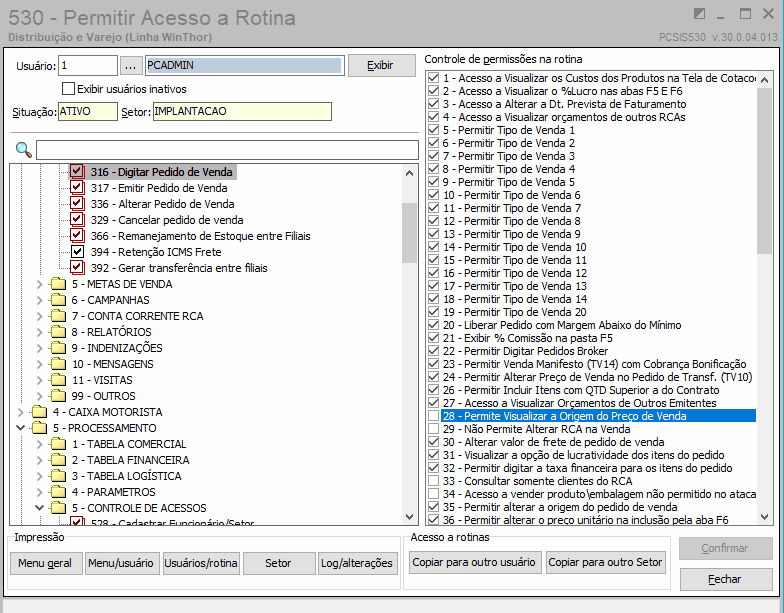Expand the 5 - METAS DE VENDA node
Screen dimensions: 784x613
point(40,284)
